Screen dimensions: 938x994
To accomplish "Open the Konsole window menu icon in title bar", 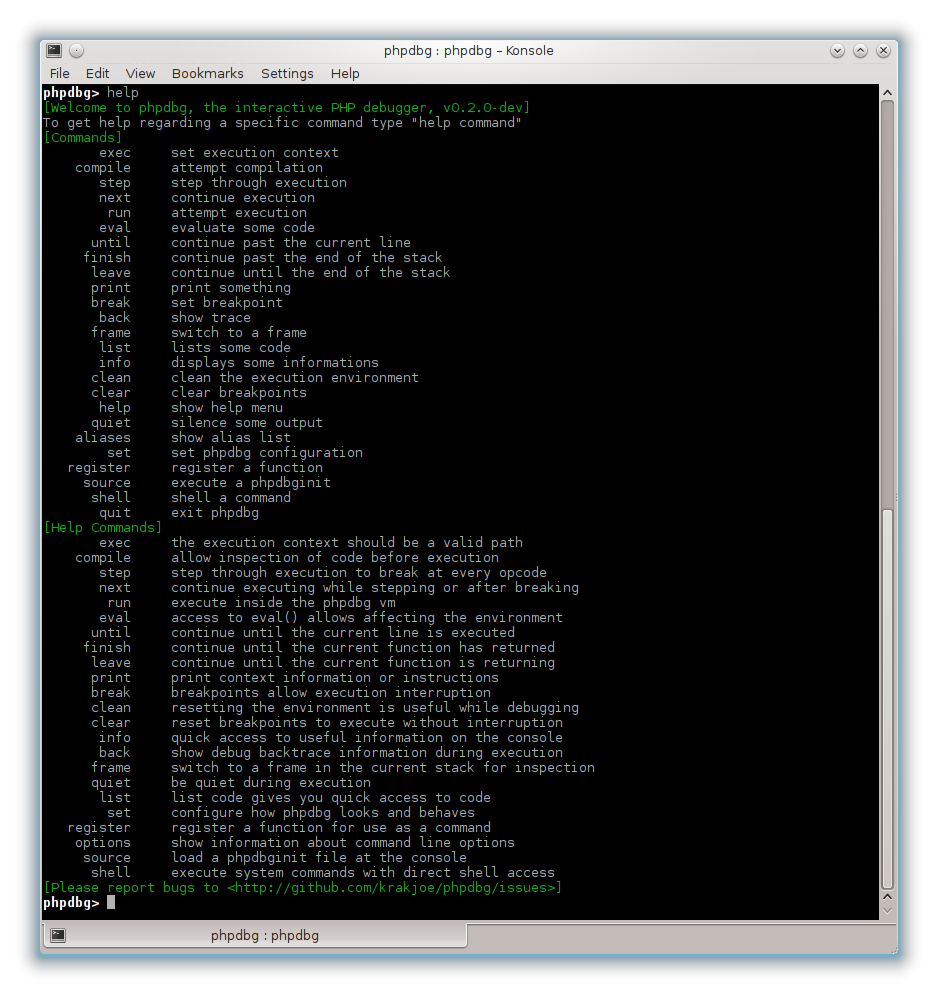I will 54,51.
